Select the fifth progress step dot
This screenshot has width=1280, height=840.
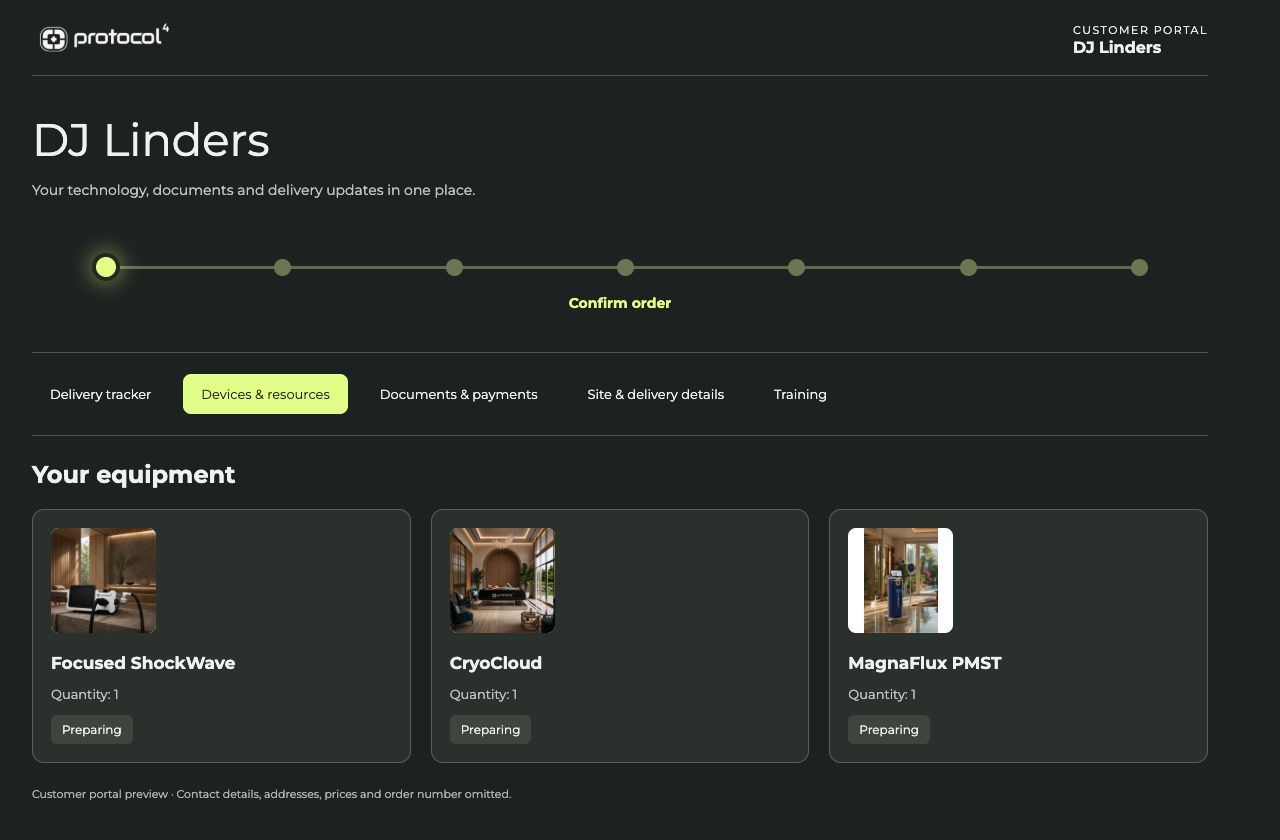(796, 267)
